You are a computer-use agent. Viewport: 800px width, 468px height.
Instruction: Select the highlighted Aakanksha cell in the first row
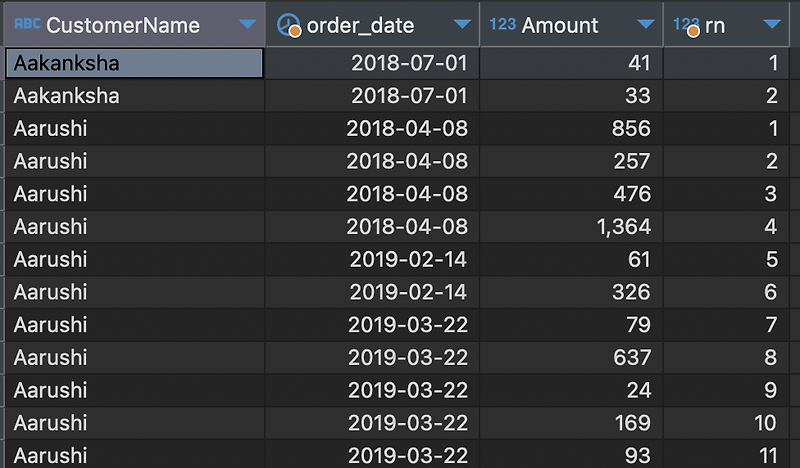(135, 63)
